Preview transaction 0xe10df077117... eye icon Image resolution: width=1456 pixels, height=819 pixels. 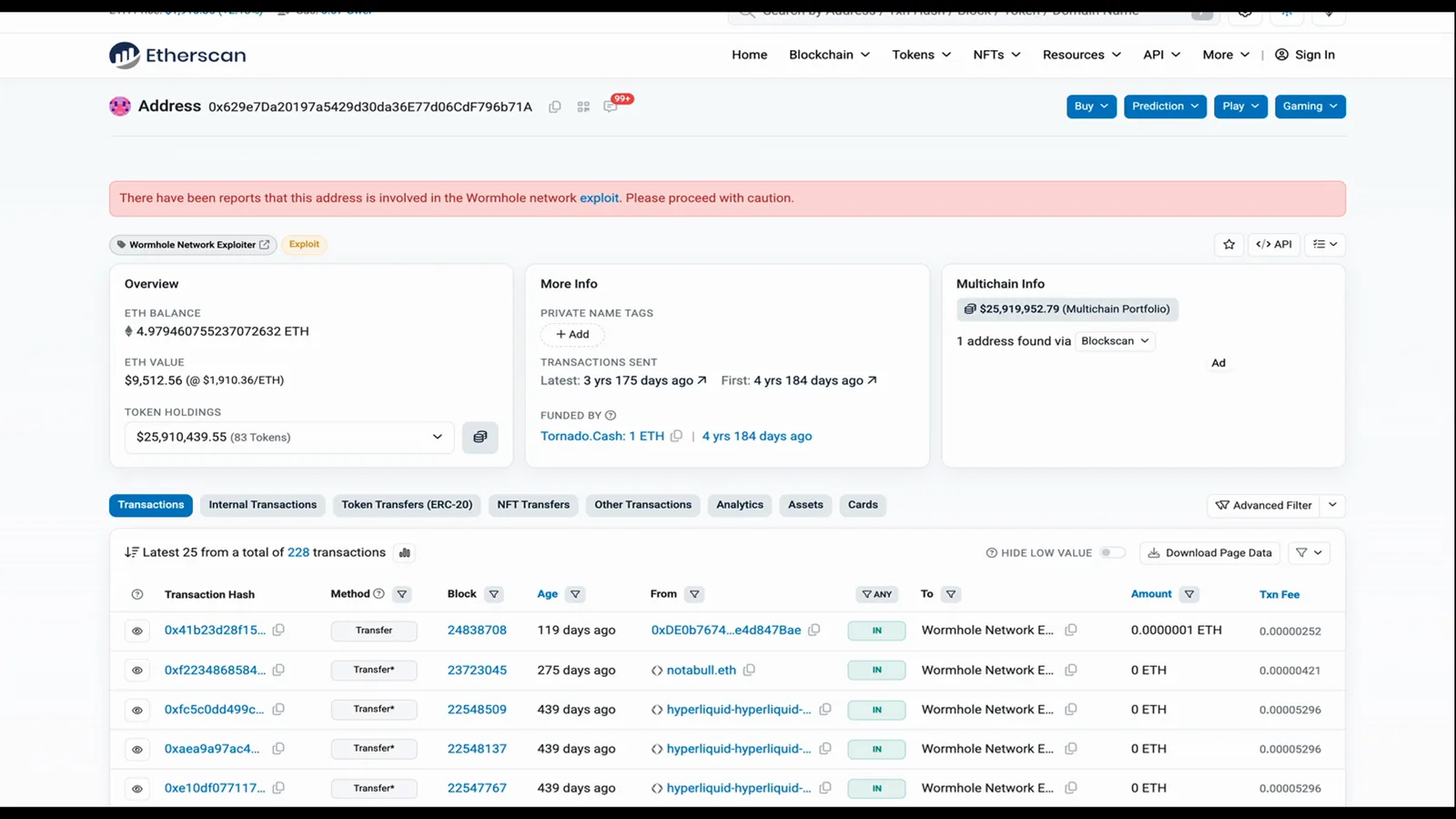click(x=137, y=789)
